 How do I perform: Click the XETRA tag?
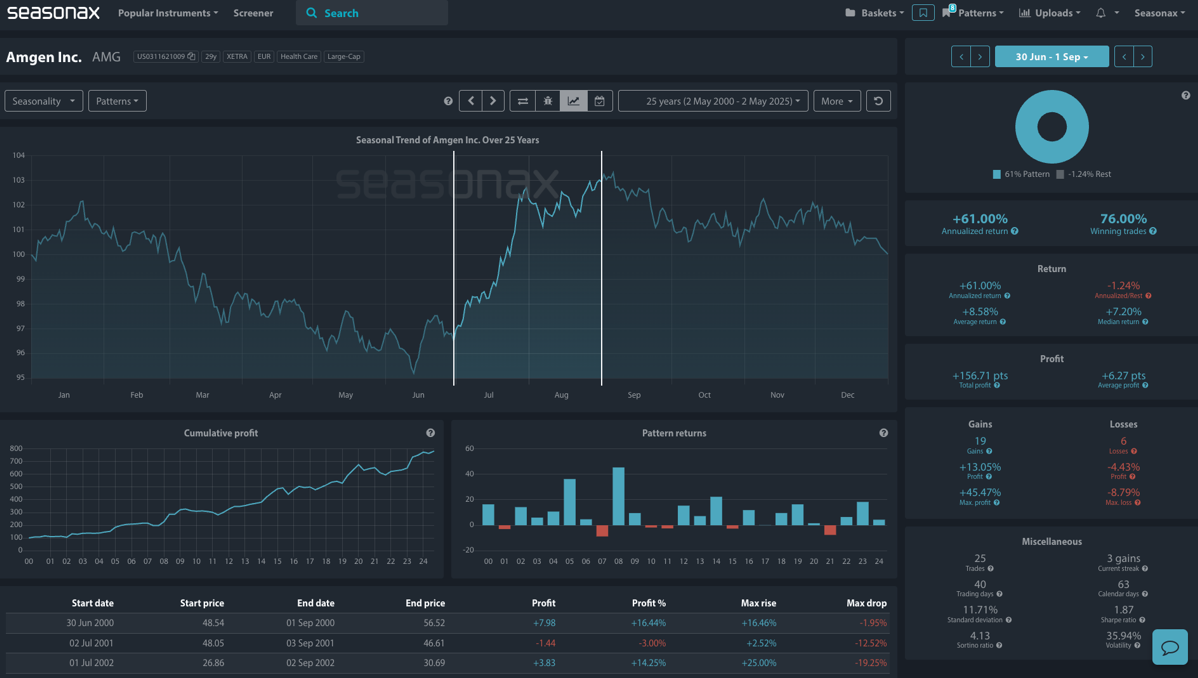237,57
